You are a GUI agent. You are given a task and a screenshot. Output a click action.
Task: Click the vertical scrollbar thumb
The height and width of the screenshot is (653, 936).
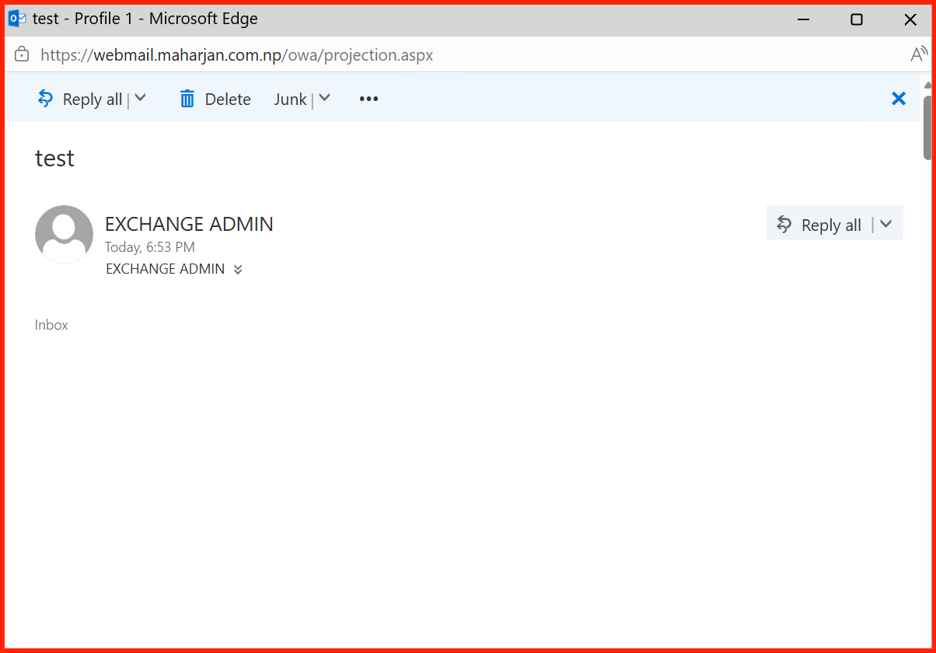927,127
